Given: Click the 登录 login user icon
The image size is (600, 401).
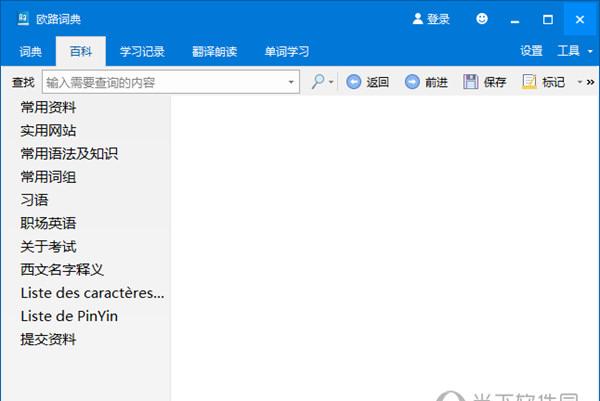Looking at the screenshot, I should [x=417, y=19].
